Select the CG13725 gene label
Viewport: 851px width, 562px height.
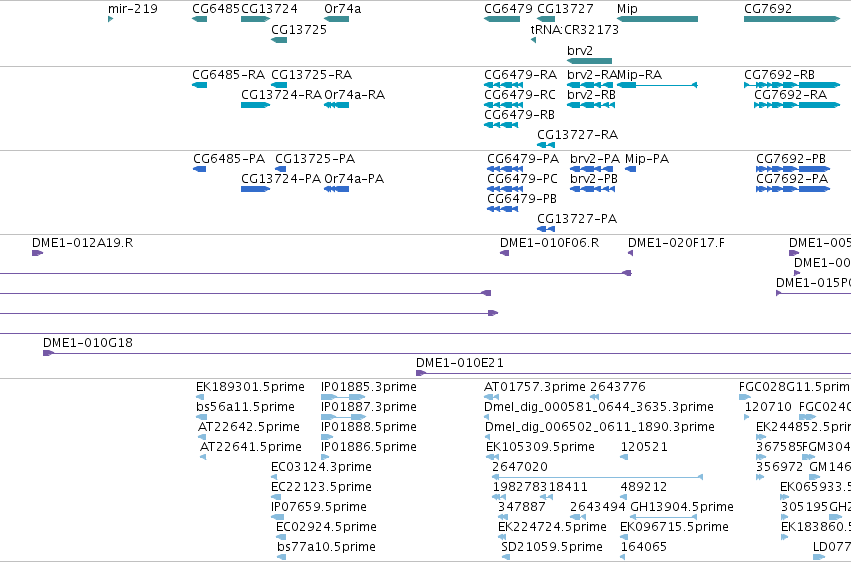(x=299, y=29)
